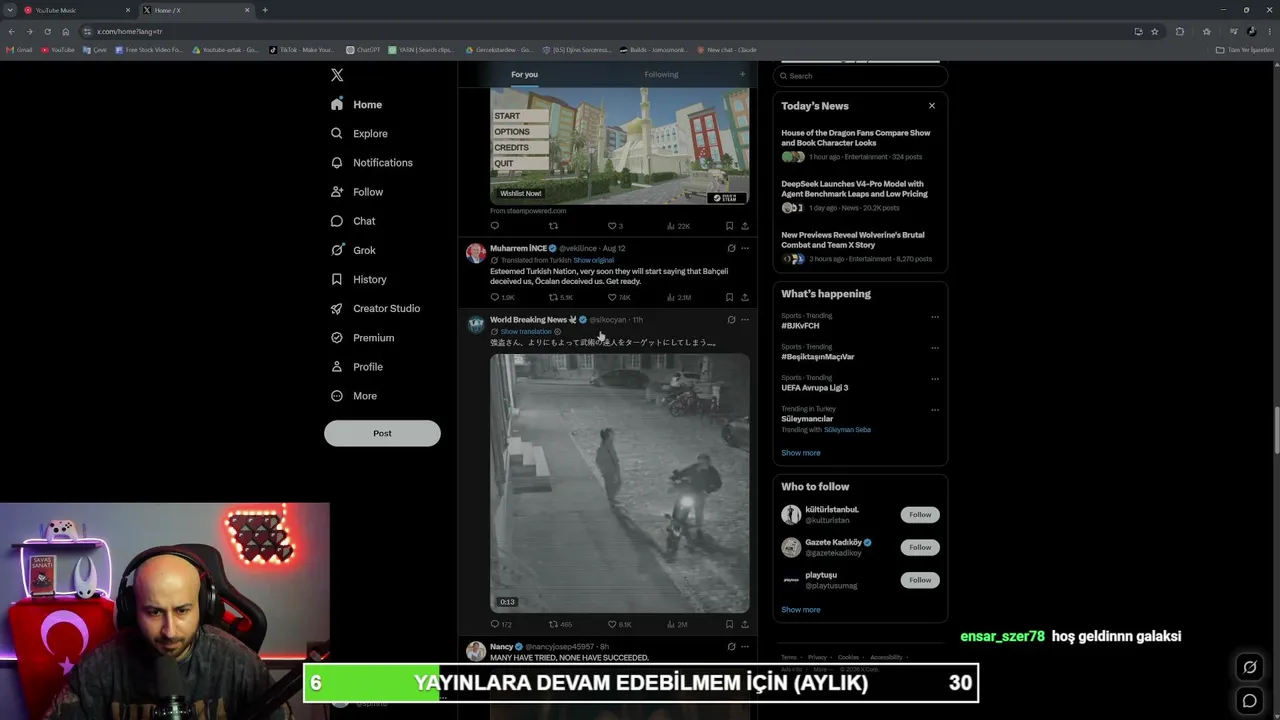Click the Süleyman Seba trending link

pyautogui.click(x=847, y=430)
